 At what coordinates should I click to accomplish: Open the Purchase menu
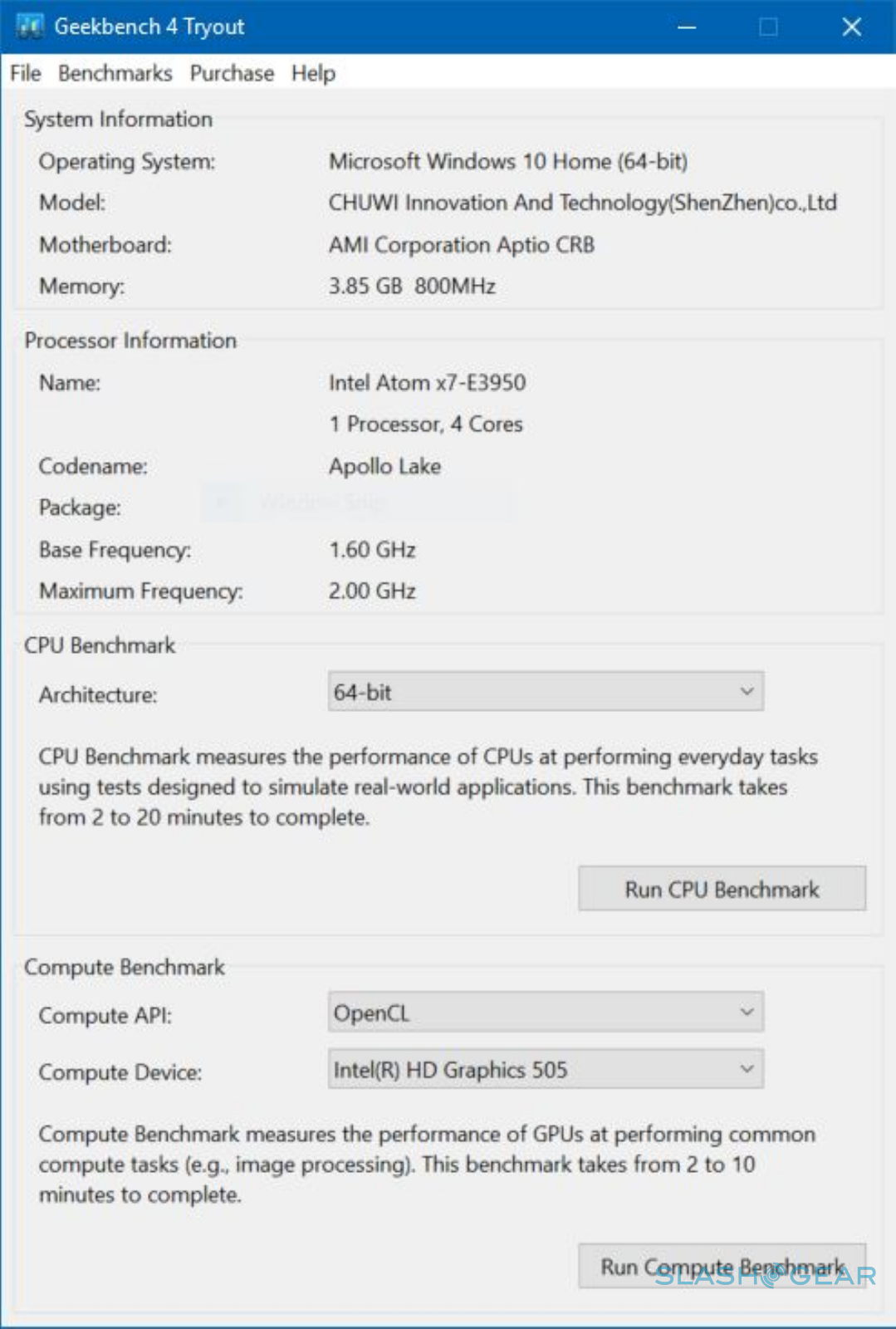232,73
